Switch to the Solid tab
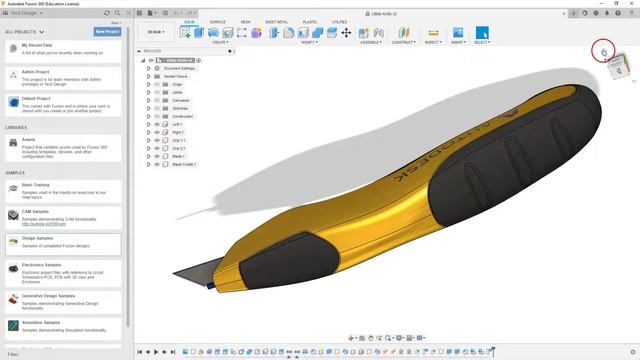 click(x=189, y=22)
